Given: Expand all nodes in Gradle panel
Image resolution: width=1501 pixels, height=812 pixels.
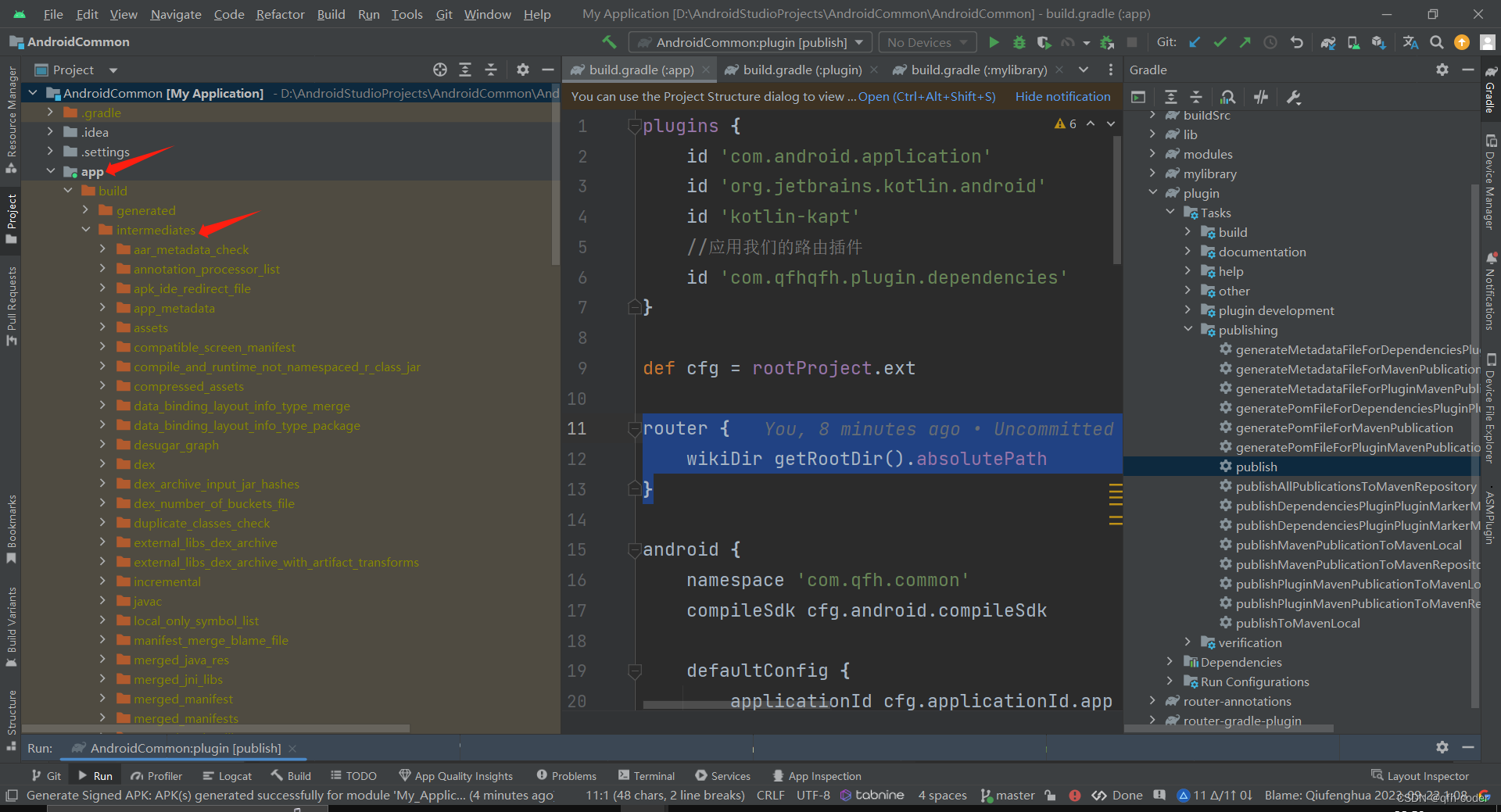Looking at the screenshot, I should tap(1170, 97).
